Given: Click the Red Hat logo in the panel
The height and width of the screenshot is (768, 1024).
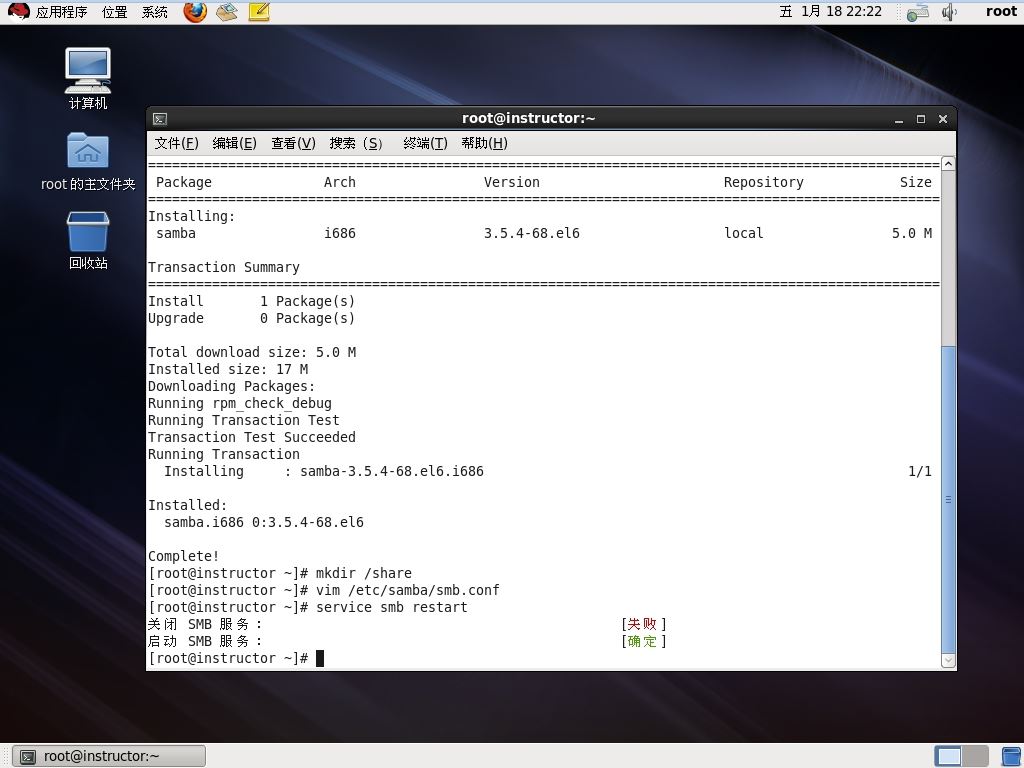Looking at the screenshot, I should click(18, 12).
